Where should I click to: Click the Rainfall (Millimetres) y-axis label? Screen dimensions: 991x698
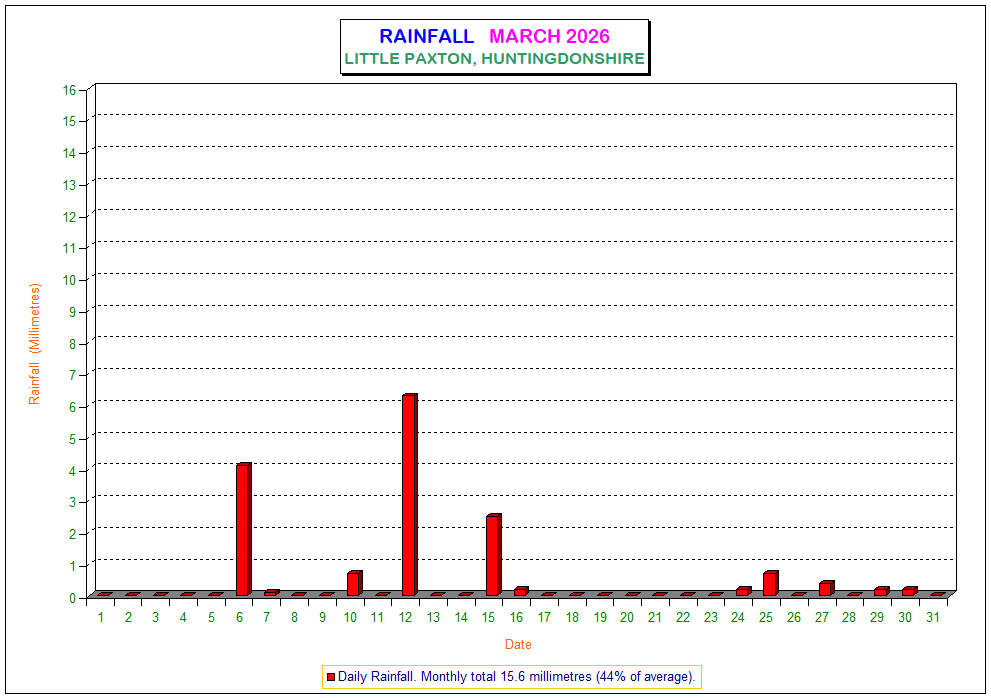point(35,343)
